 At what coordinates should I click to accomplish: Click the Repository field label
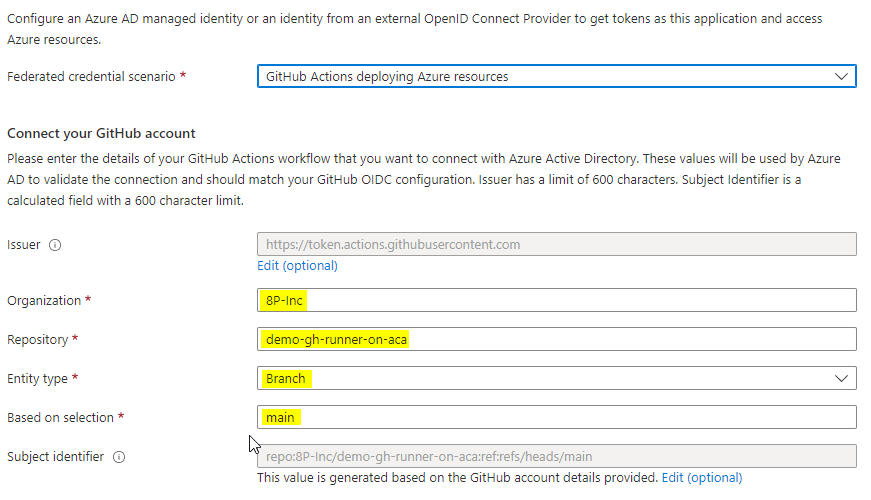pyautogui.click(x=38, y=340)
